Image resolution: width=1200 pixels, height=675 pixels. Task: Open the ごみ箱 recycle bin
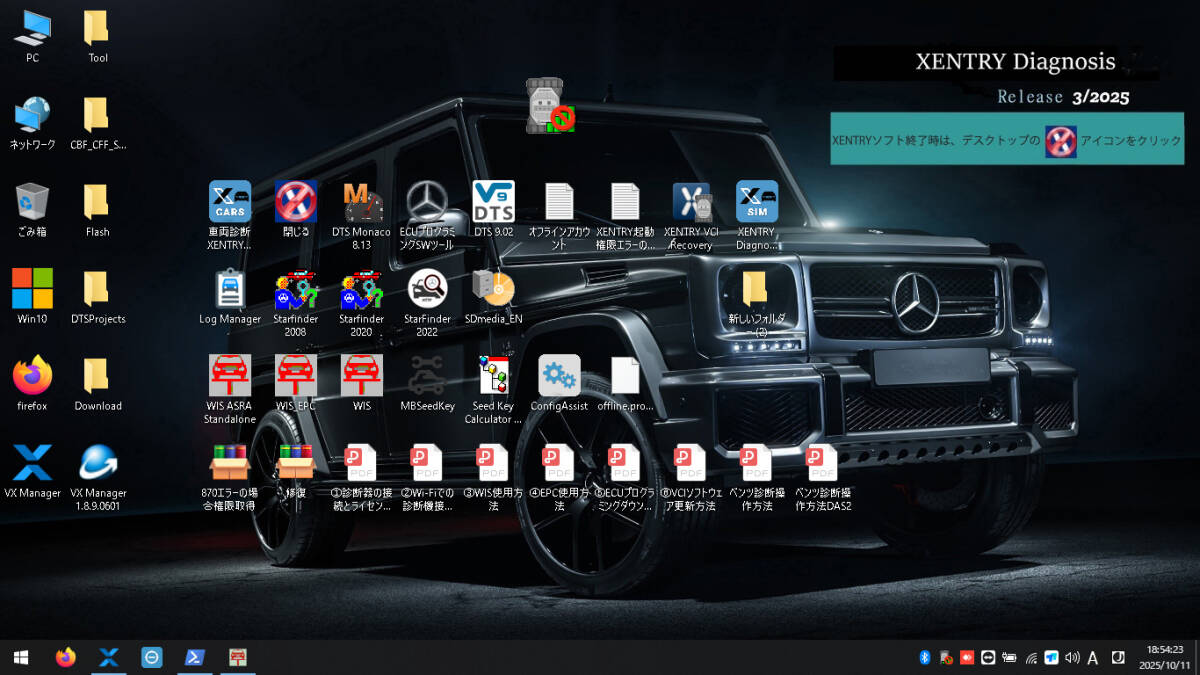[32, 209]
